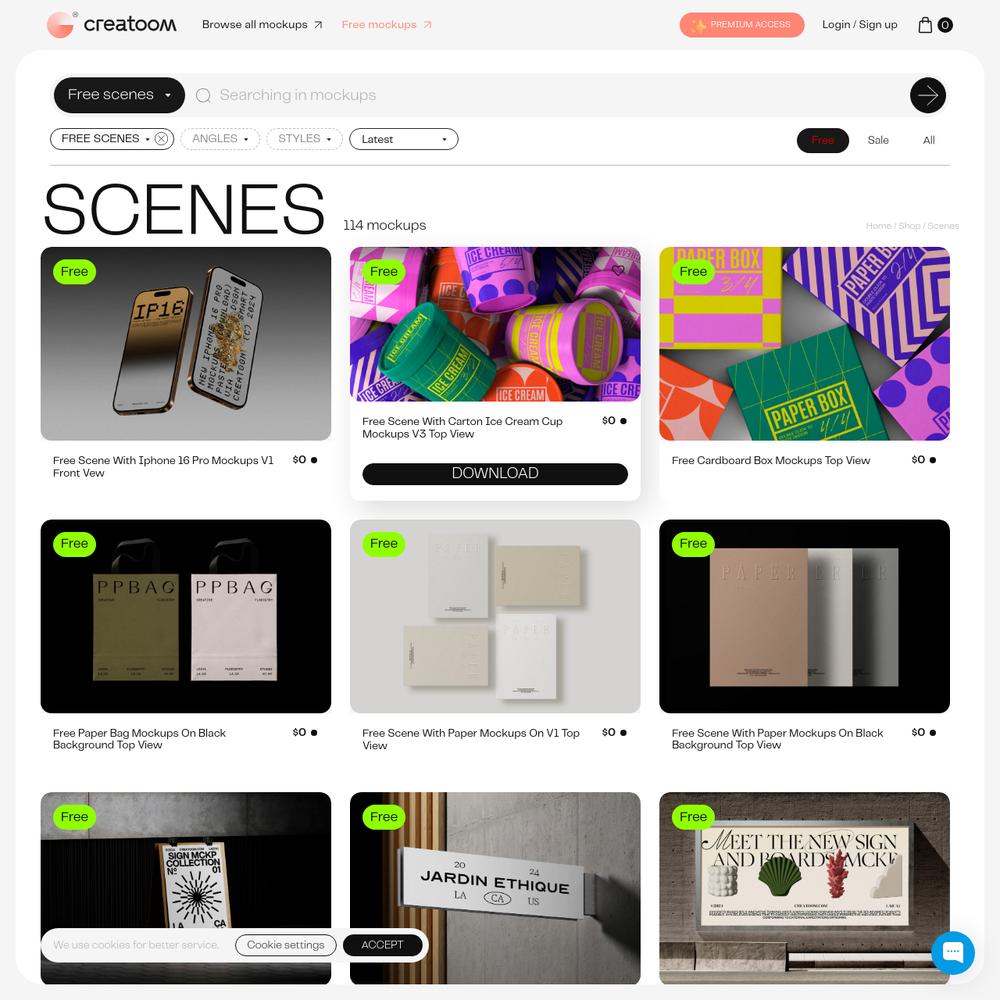Expand the Free scenes category dropdown
Image resolution: width=1000 pixels, height=1000 pixels.
pyautogui.click(x=119, y=95)
